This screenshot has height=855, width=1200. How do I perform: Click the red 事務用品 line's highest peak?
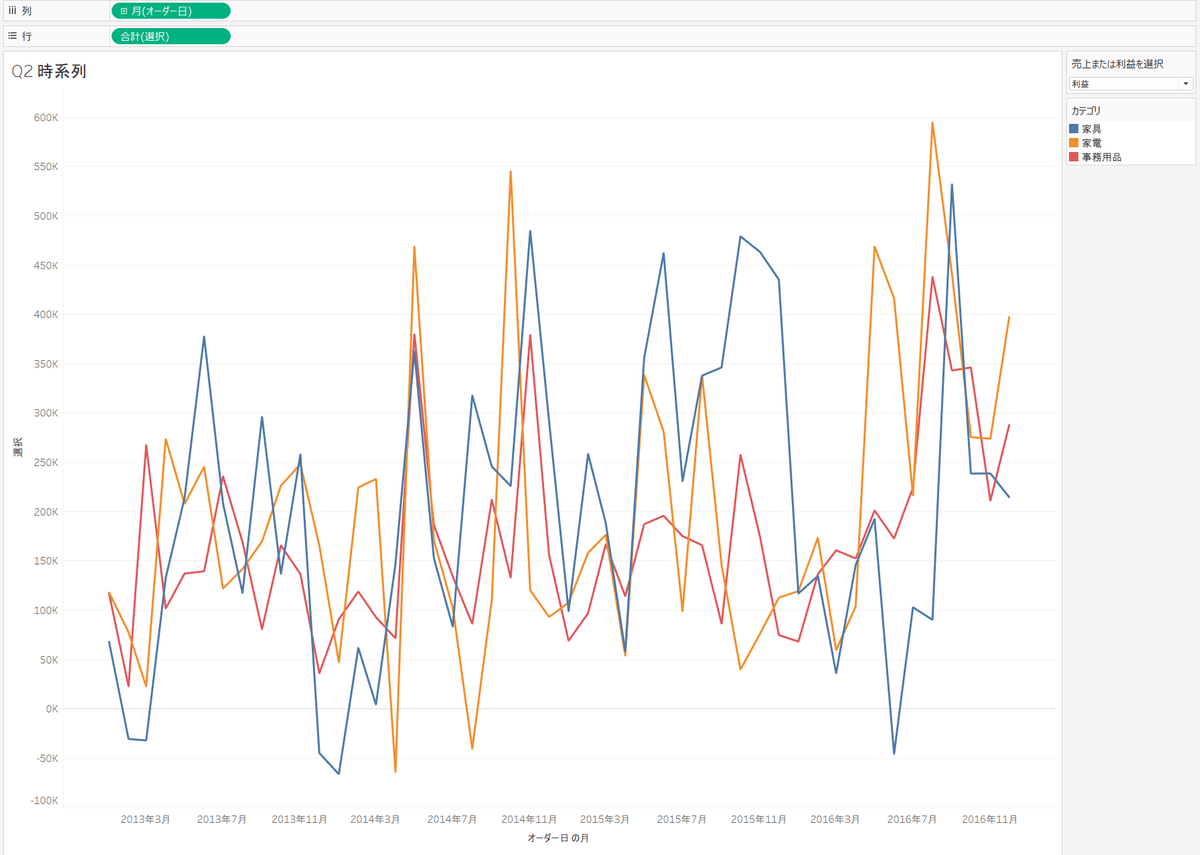click(932, 277)
